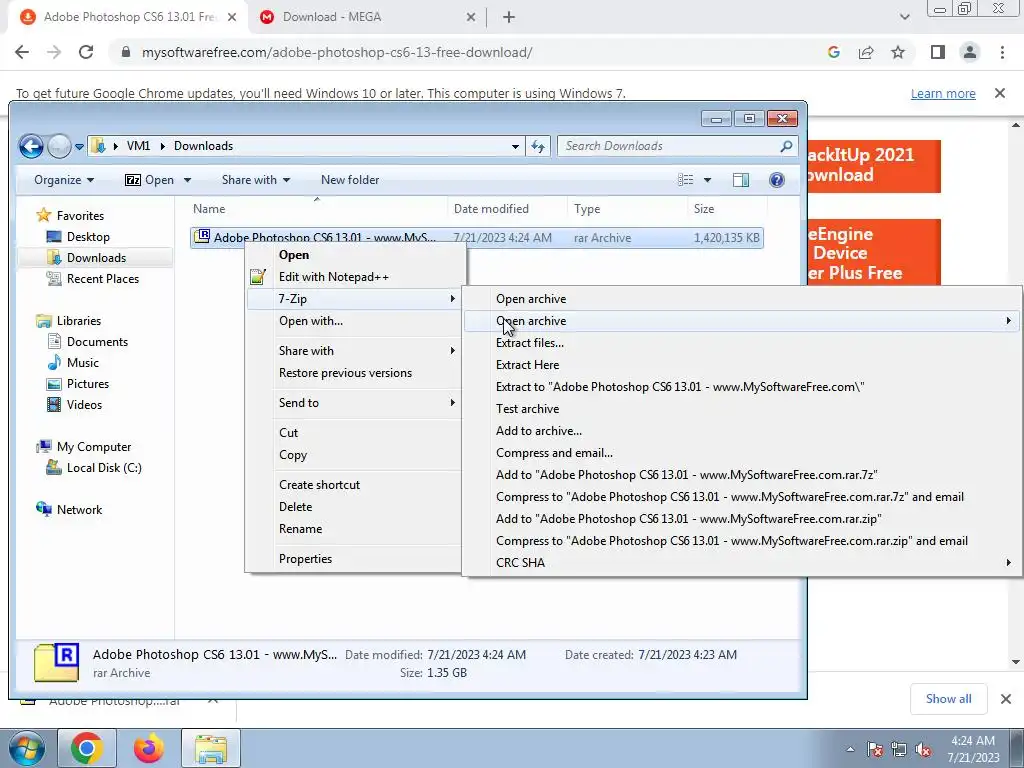1024x768 pixels.
Task: Click the Explorer forward navigation button
Action: tap(59, 146)
